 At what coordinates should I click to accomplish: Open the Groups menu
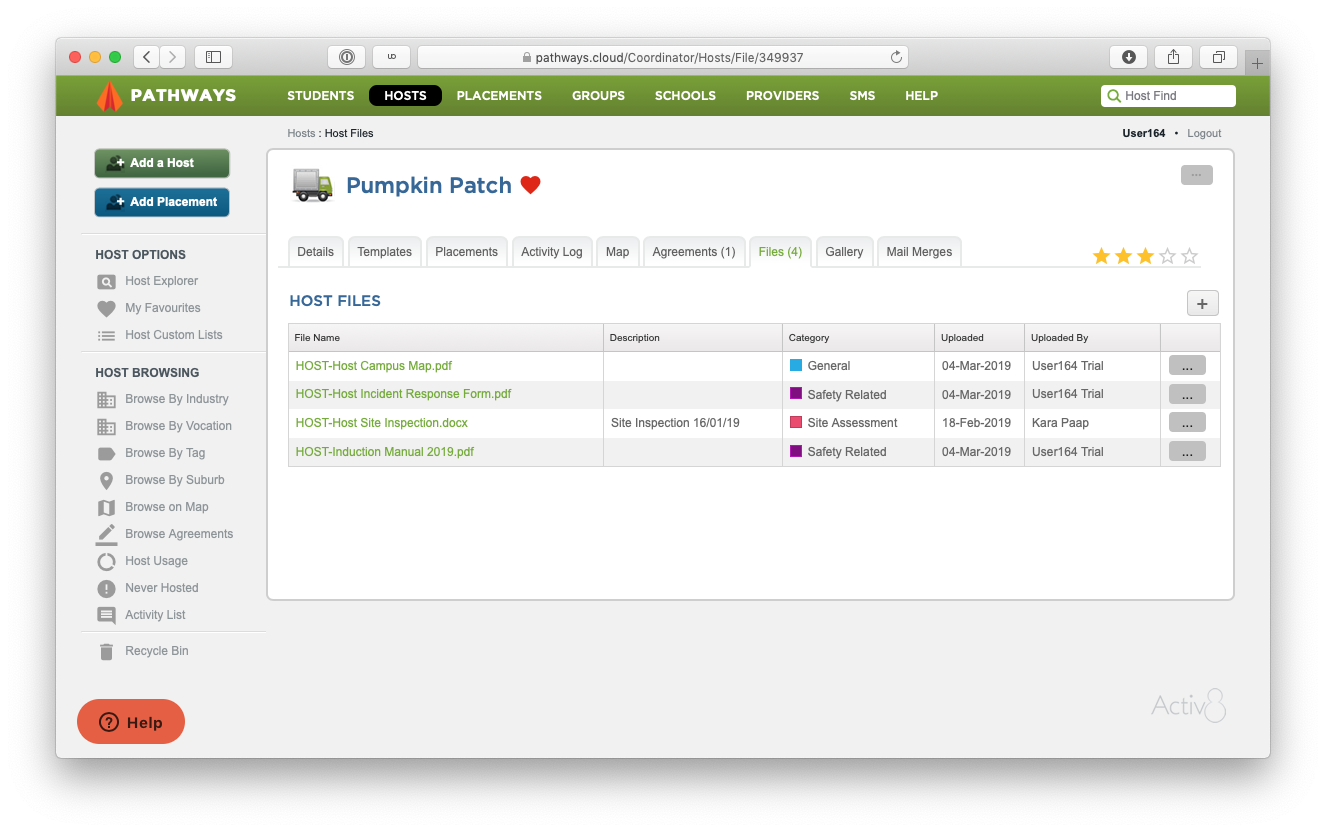[x=598, y=96]
